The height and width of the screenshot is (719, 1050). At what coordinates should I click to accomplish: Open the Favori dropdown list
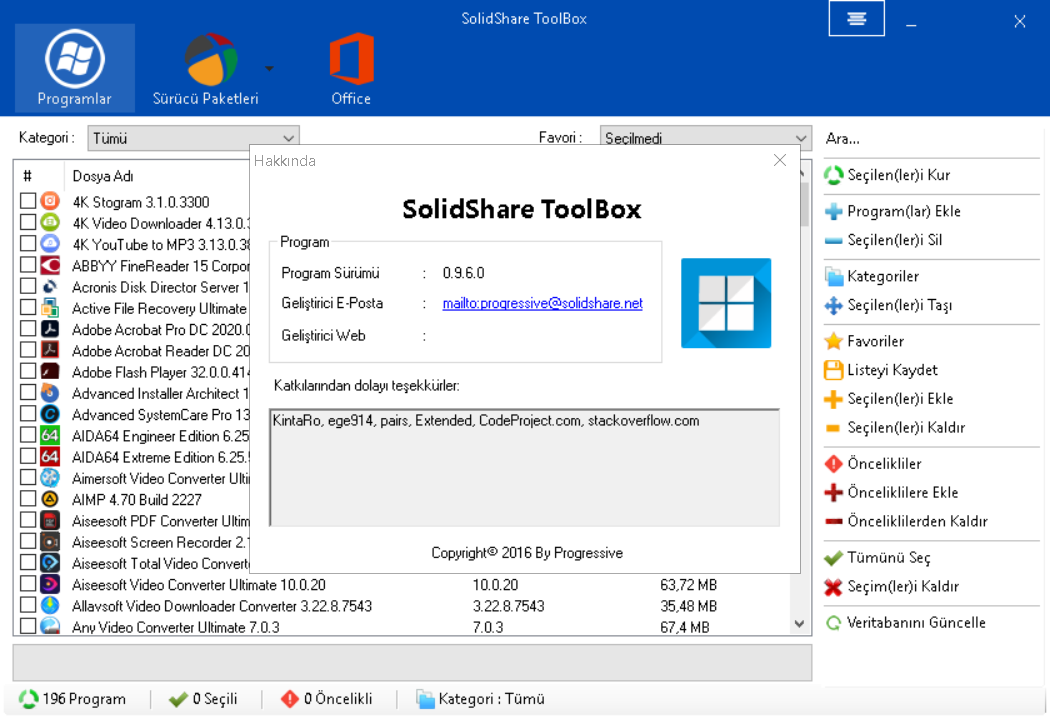(800, 139)
